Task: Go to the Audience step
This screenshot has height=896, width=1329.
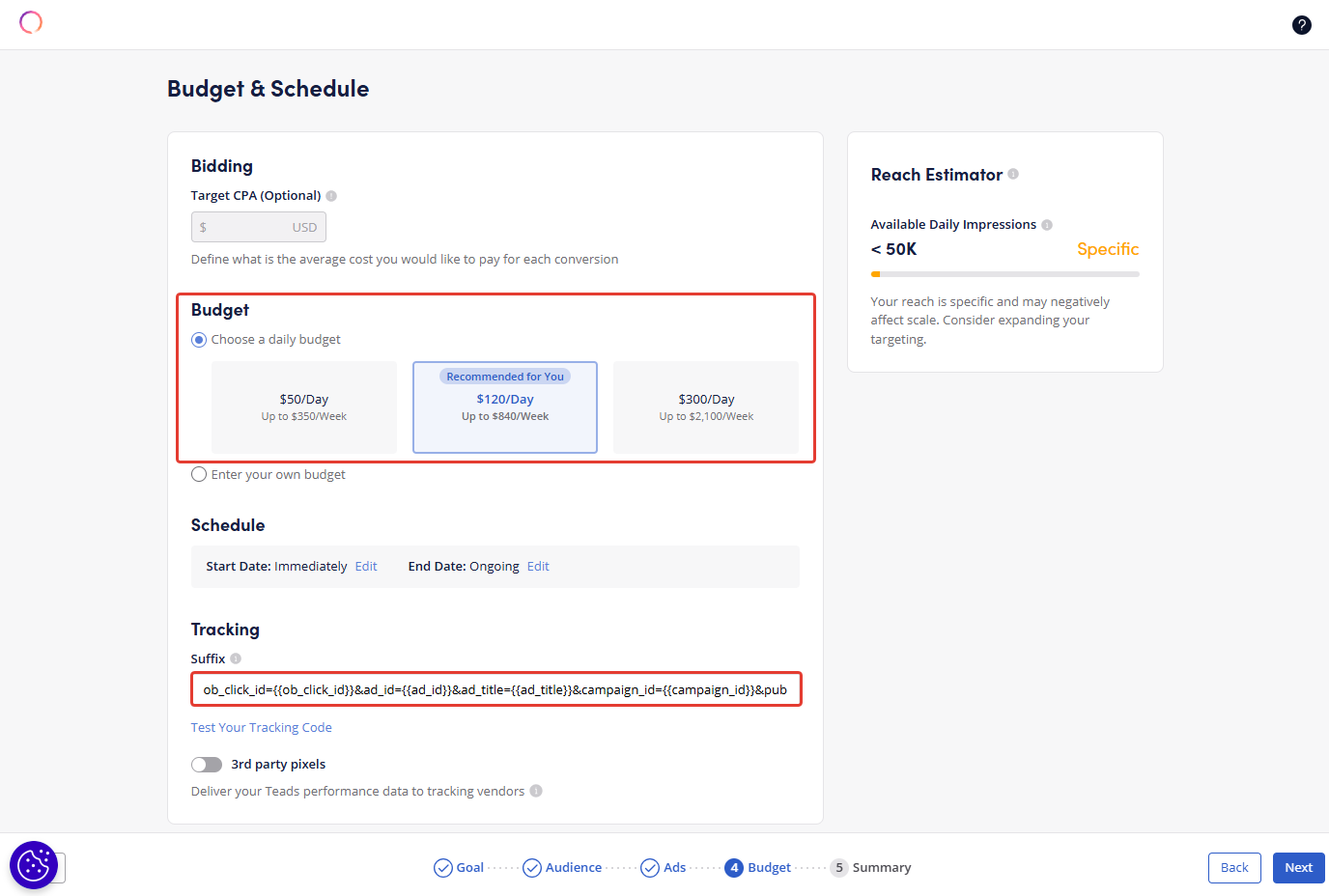Action: (562, 867)
